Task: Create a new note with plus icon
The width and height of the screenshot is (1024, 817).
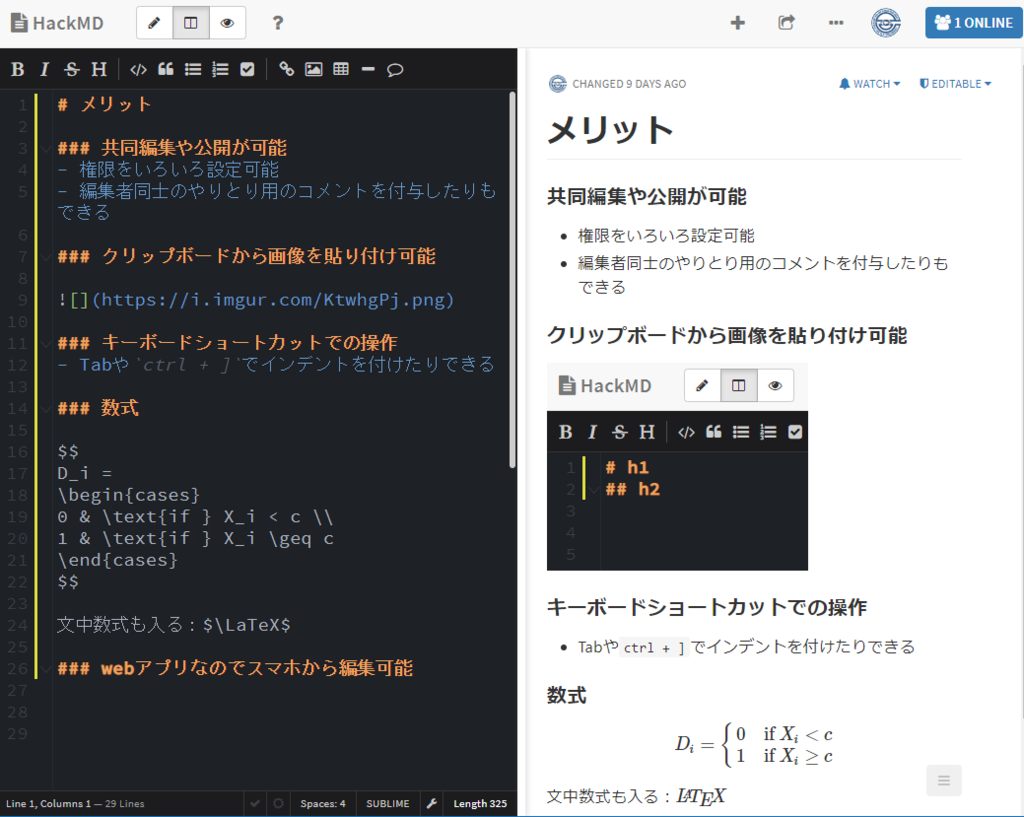Action: click(x=737, y=23)
